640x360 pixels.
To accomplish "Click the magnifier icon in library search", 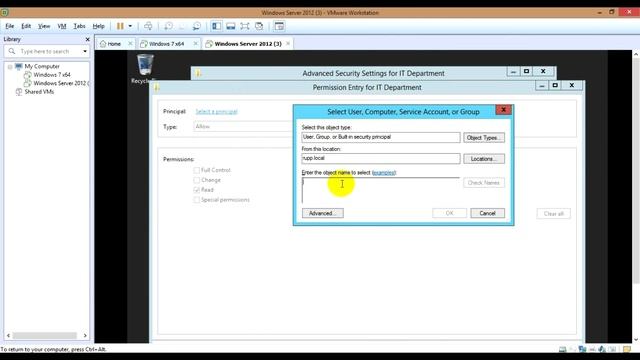I will [x=12, y=51].
